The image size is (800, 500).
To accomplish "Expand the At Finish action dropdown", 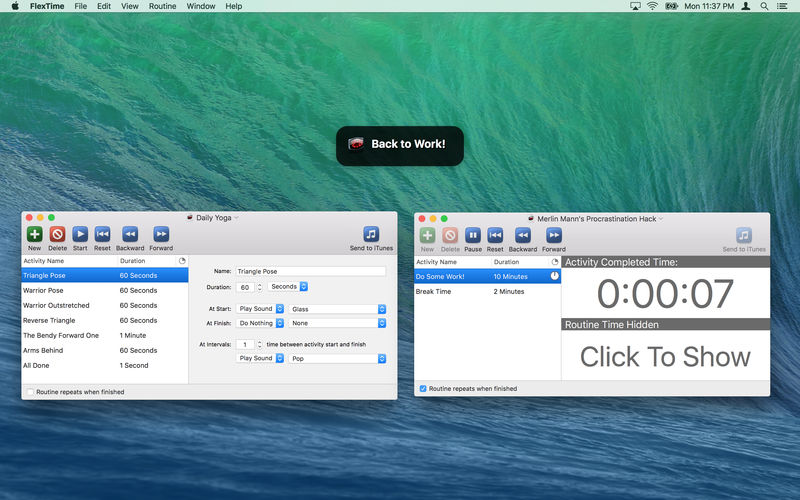I will pos(261,323).
